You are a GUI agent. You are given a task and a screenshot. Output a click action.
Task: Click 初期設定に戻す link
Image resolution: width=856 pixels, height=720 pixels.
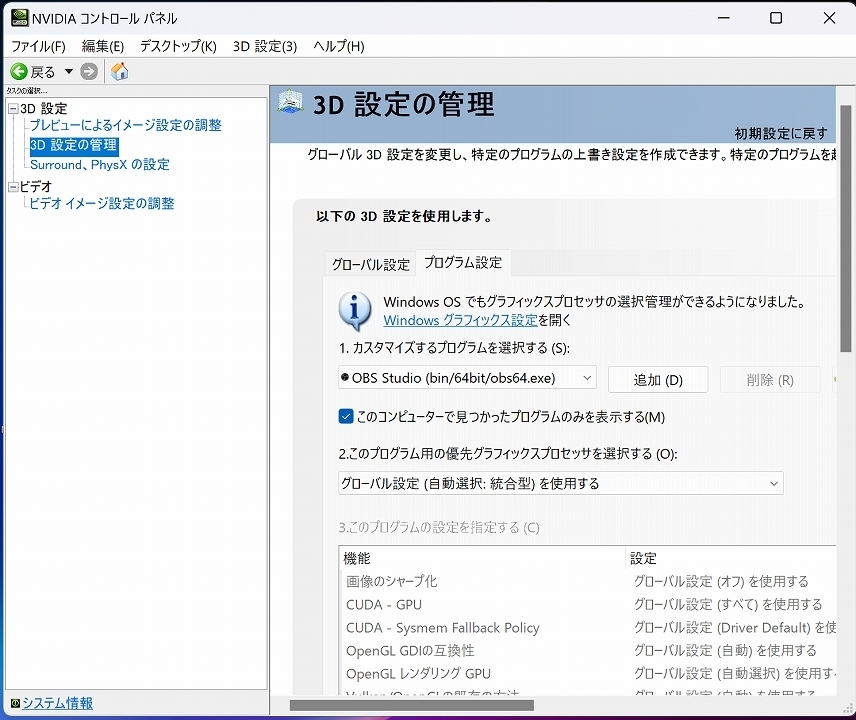click(x=781, y=133)
